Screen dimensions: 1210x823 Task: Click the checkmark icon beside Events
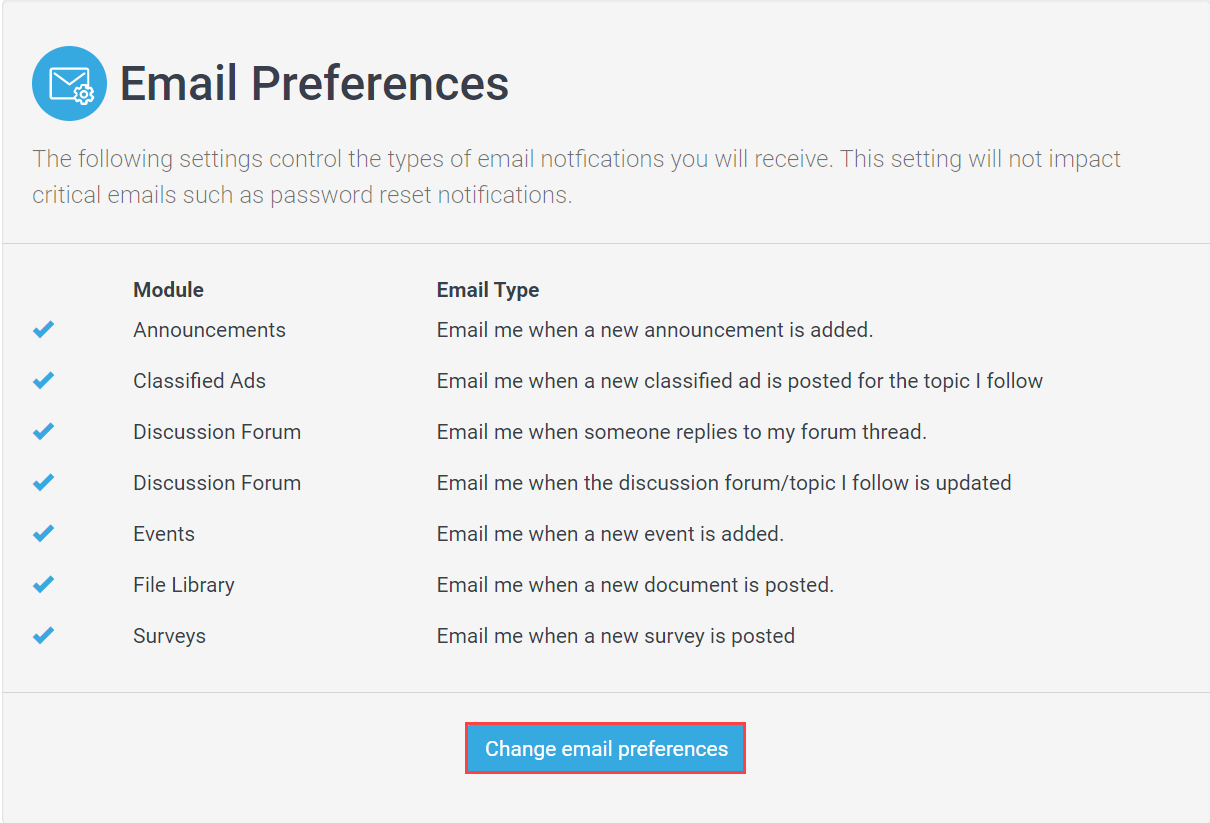[x=43, y=533]
